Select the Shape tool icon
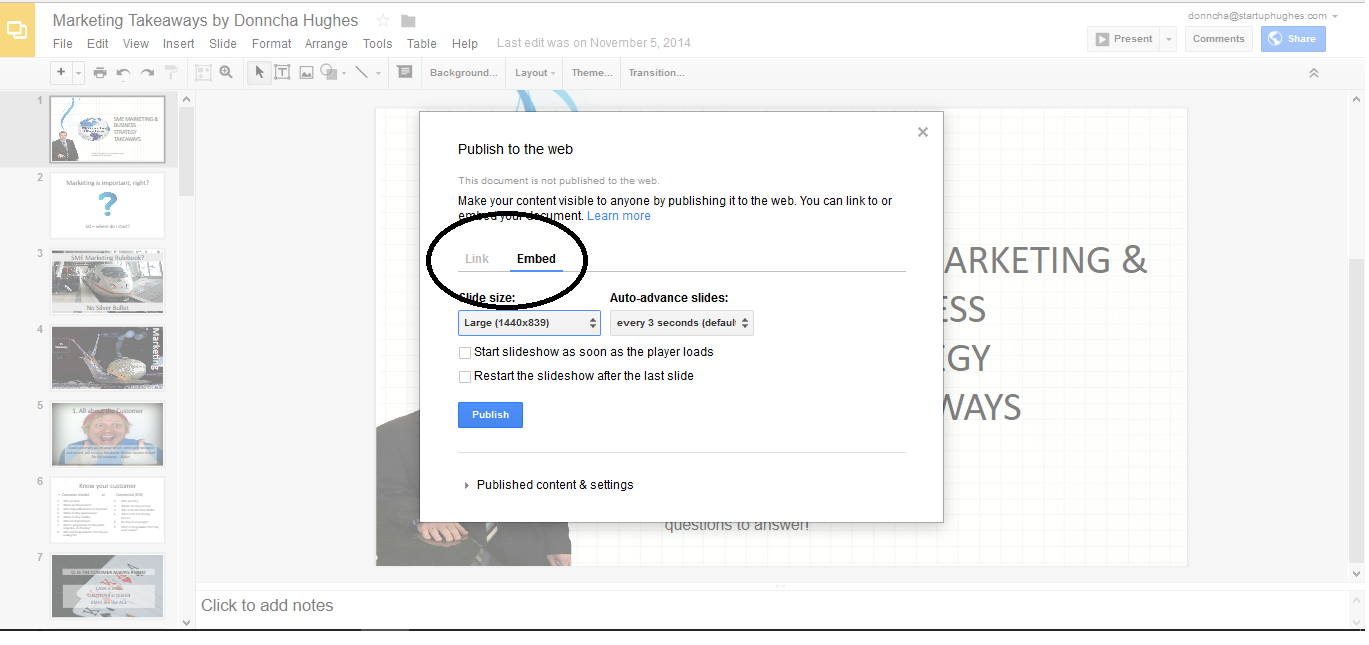 pyautogui.click(x=328, y=72)
